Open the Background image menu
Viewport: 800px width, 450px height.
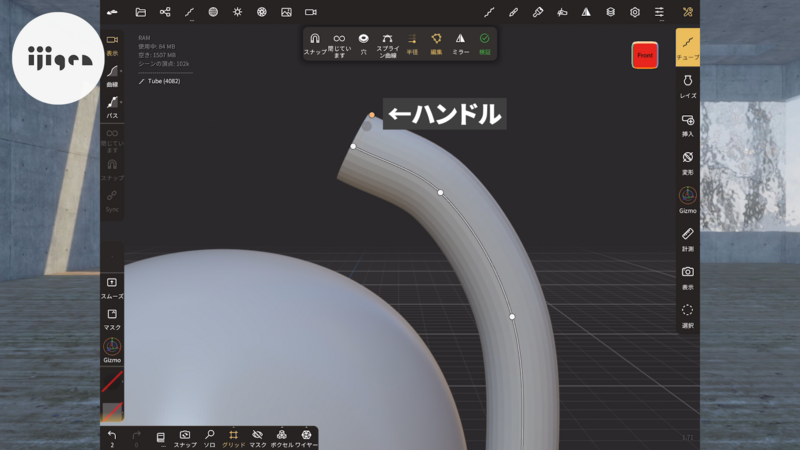point(286,12)
